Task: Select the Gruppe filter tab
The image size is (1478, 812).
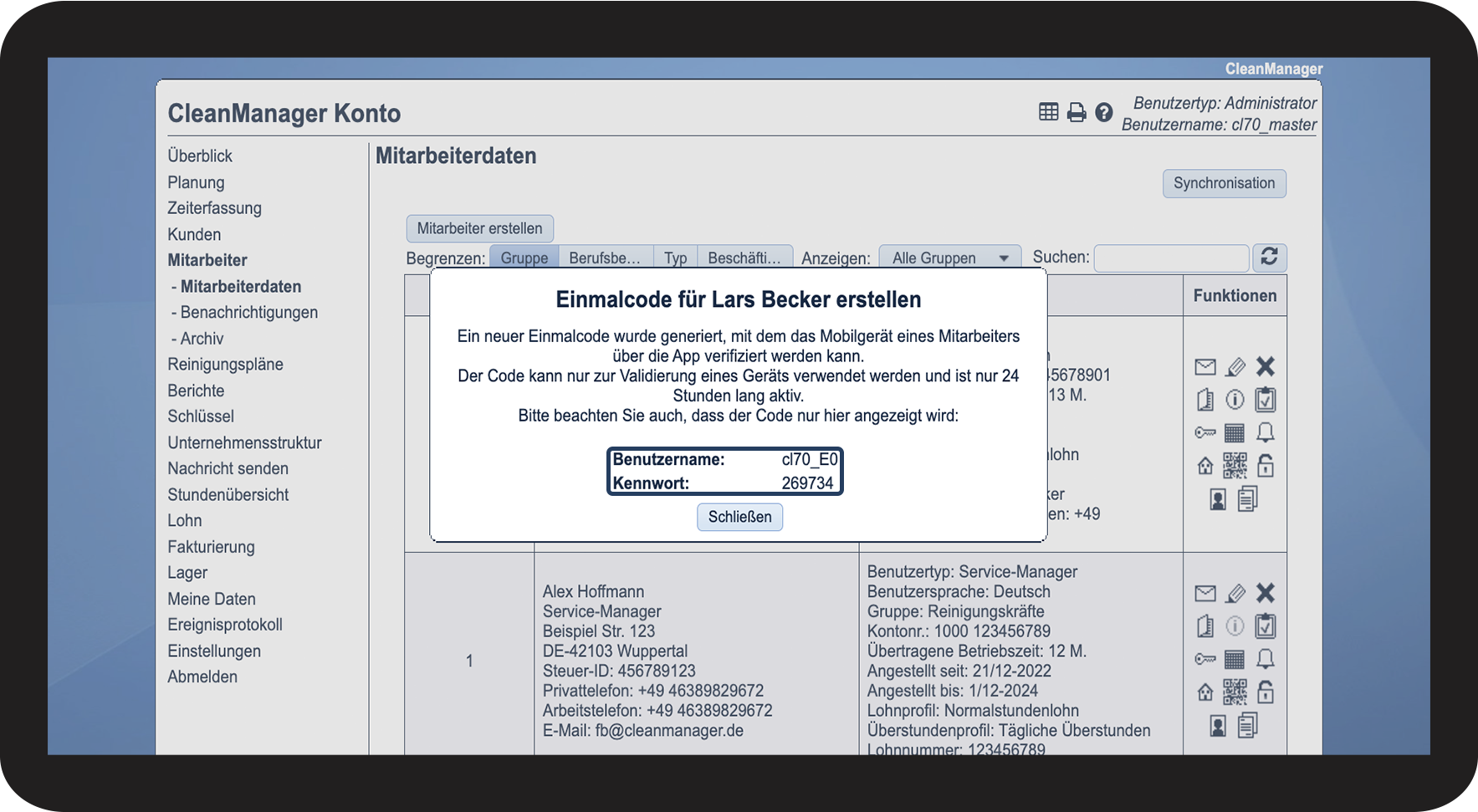Action: coord(524,258)
